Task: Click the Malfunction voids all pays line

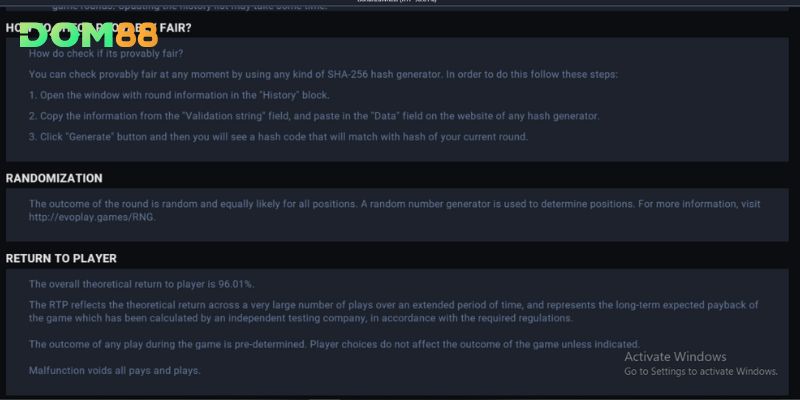Action: (x=114, y=370)
